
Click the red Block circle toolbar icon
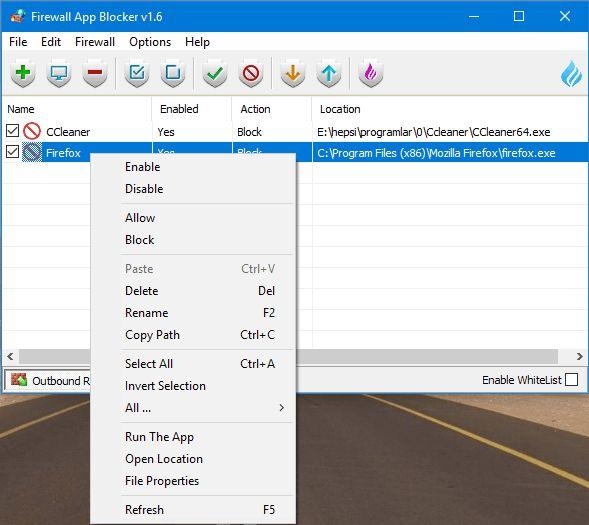click(251, 73)
